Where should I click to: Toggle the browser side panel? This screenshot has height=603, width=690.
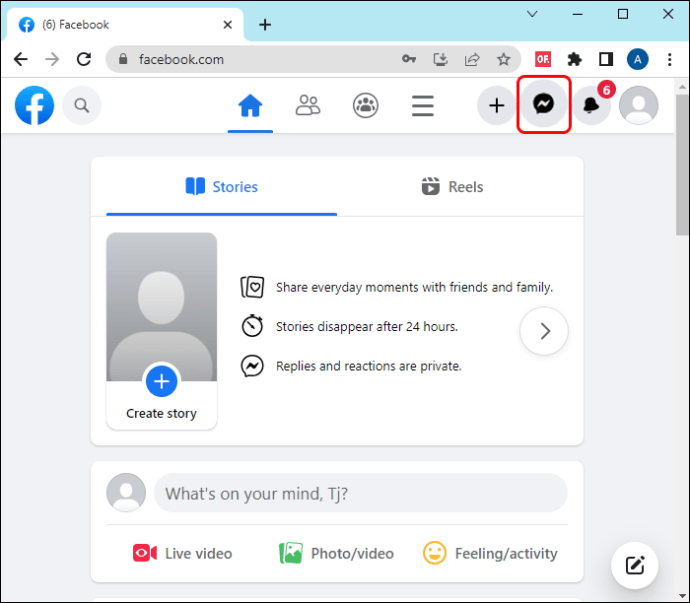(x=606, y=59)
